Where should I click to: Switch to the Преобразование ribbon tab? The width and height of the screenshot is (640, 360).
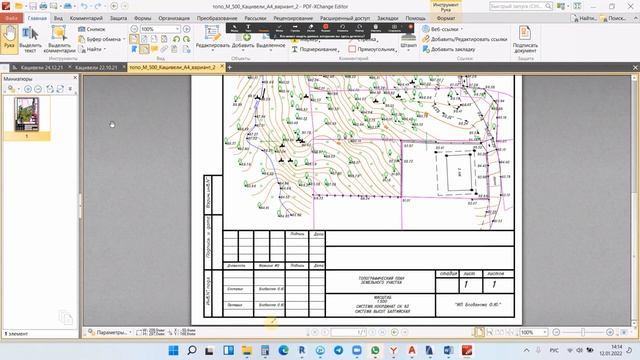(x=217, y=18)
